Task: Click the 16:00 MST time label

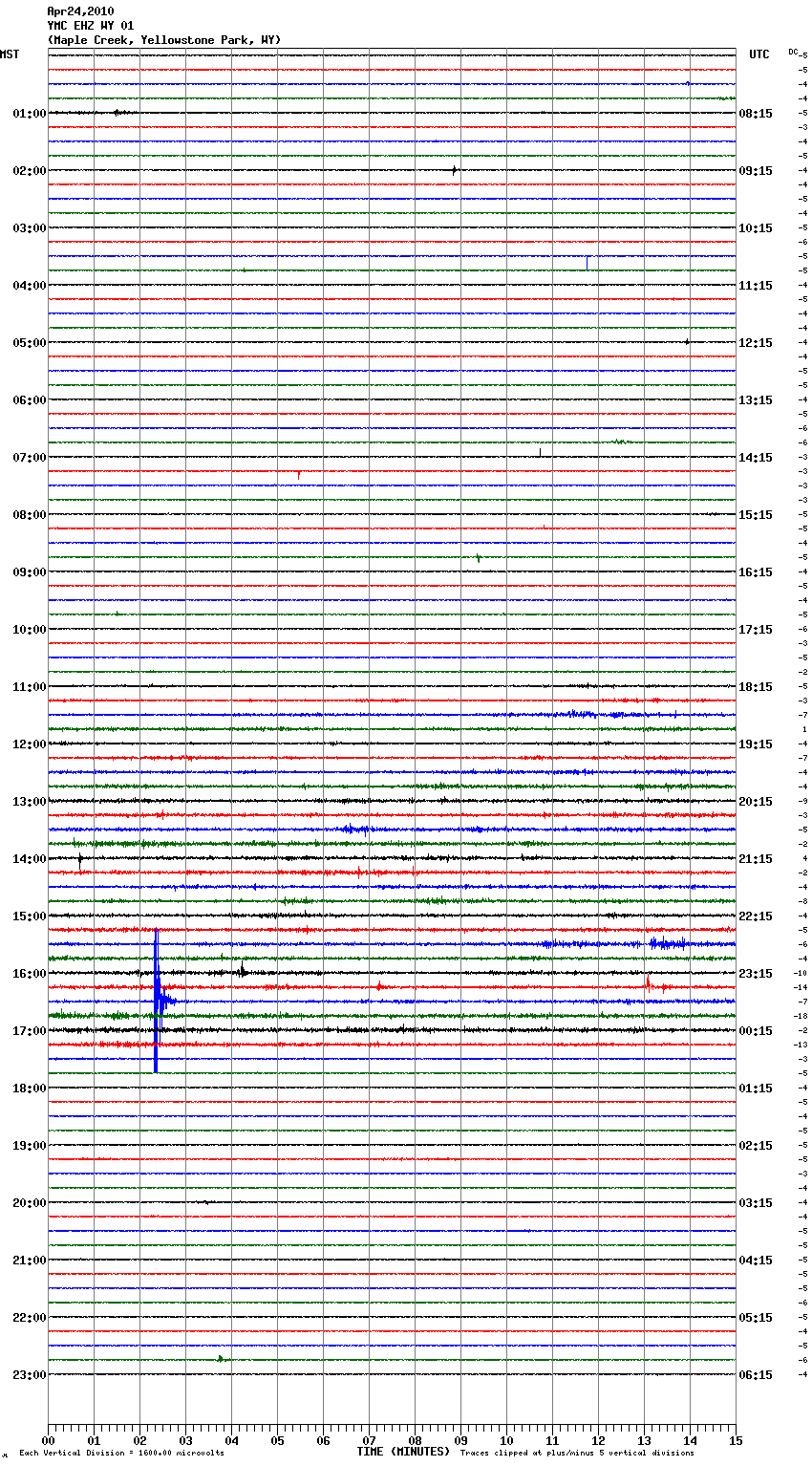Action: (x=29, y=974)
